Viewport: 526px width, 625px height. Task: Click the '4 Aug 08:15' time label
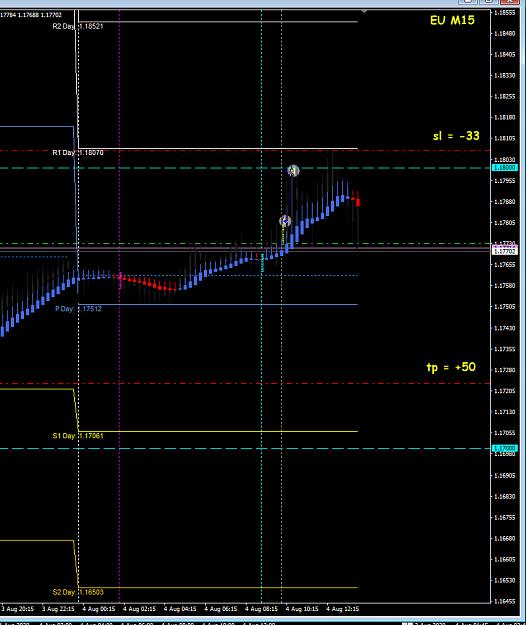coord(261,609)
